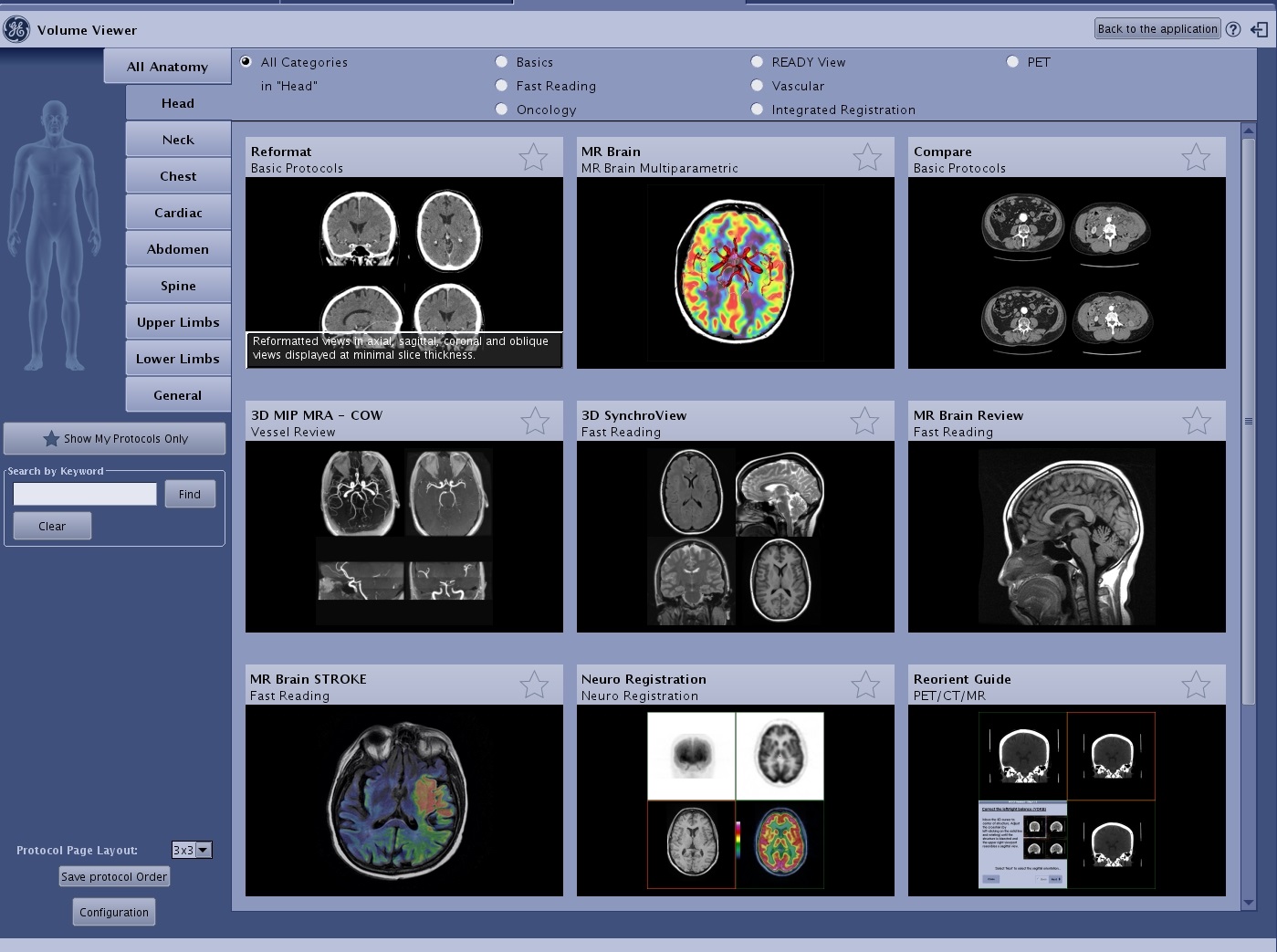This screenshot has width=1277, height=952.
Task: Choose the Oncology category filter
Action: click(501, 110)
